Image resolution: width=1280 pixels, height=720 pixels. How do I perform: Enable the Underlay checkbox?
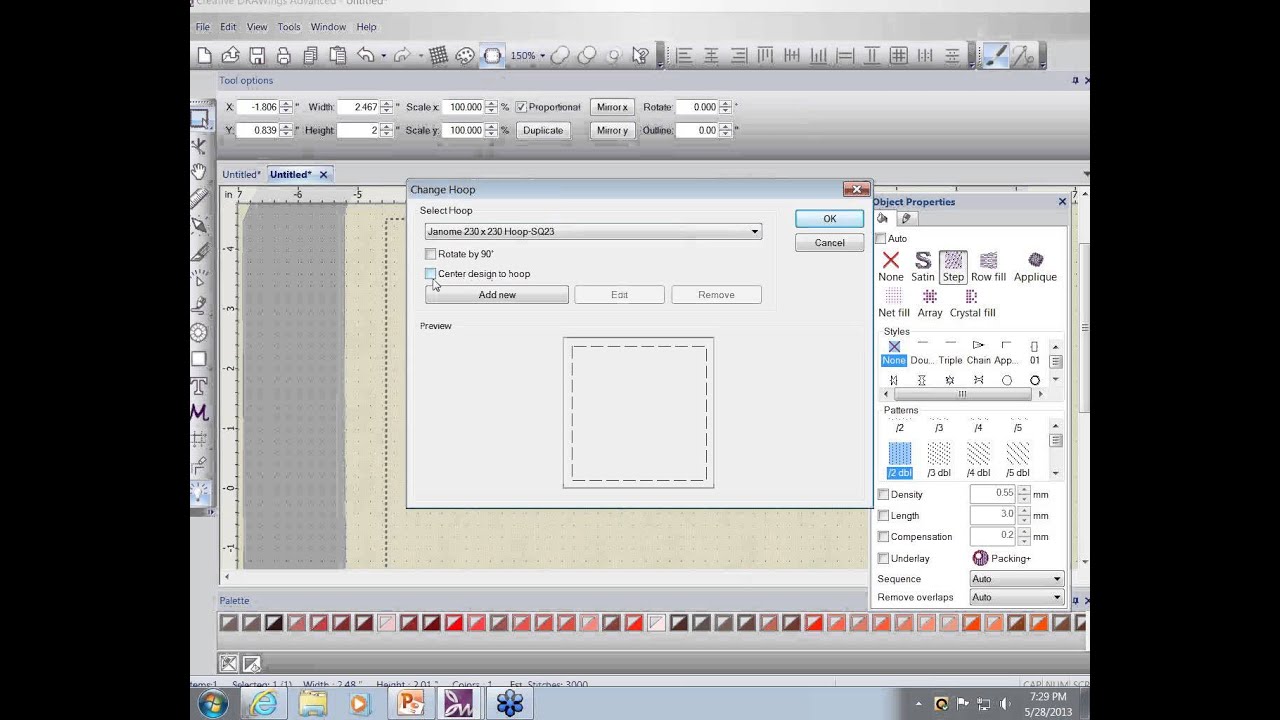883,558
